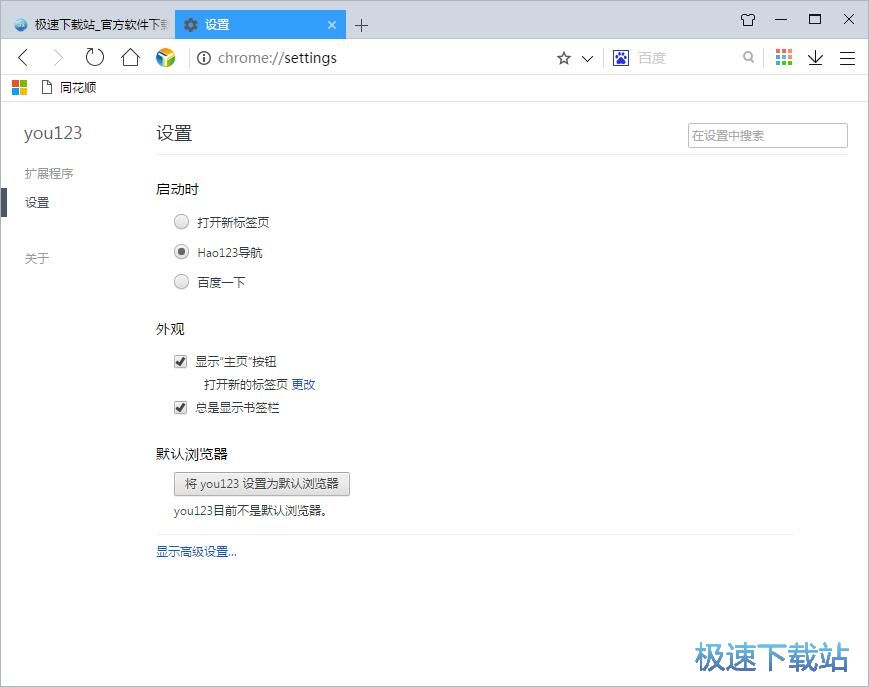Open the 同花顺 bookmark
This screenshot has height=687, width=869.
pos(69,88)
